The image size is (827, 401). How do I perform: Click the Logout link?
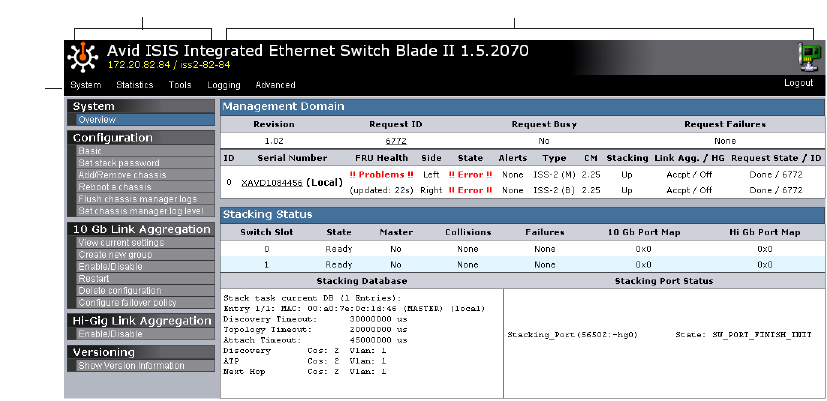coord(799,83)
